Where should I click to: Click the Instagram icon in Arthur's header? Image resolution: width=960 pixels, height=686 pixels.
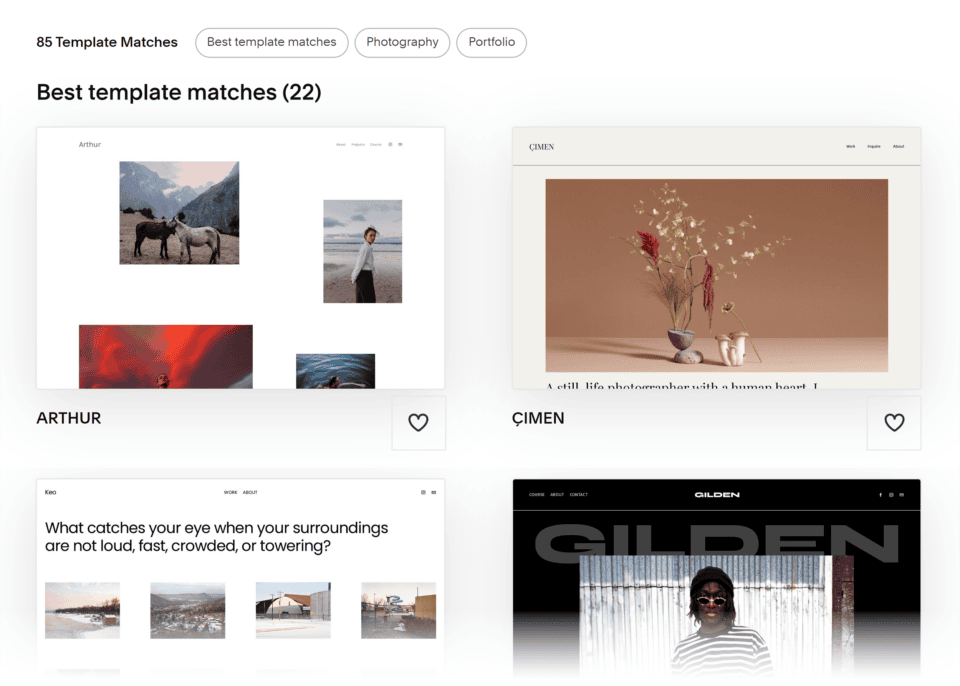(390, 143)
